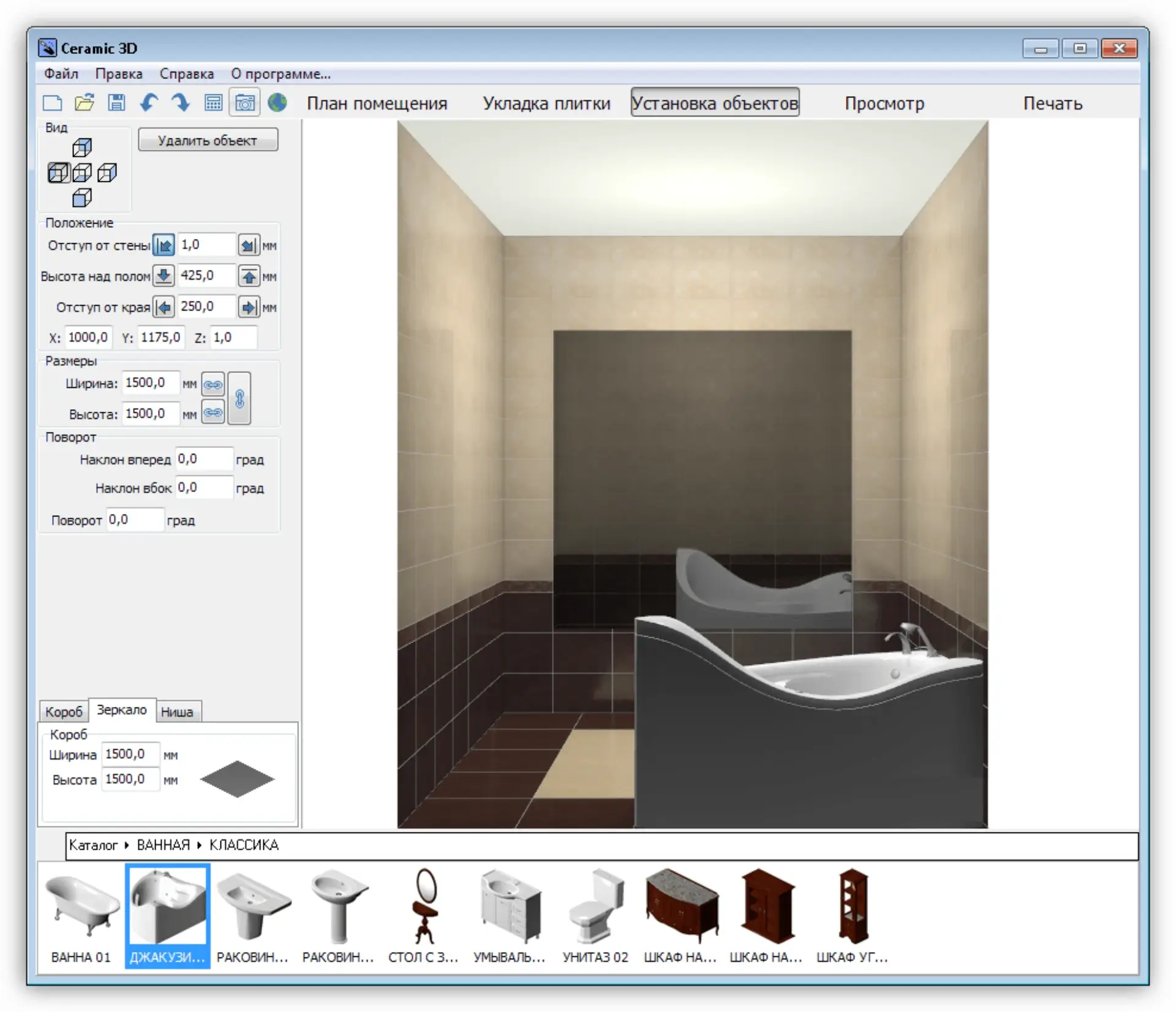Screen dimensions: 1176x1012
Task: Switch to the 'Укладка плитки' mode
Action: click(546, 103)
